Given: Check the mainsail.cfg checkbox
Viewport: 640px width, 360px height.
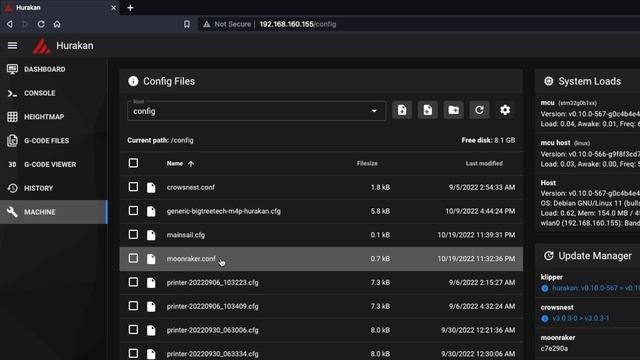Looking at the screenshot, I should click(x=133, y=234).
